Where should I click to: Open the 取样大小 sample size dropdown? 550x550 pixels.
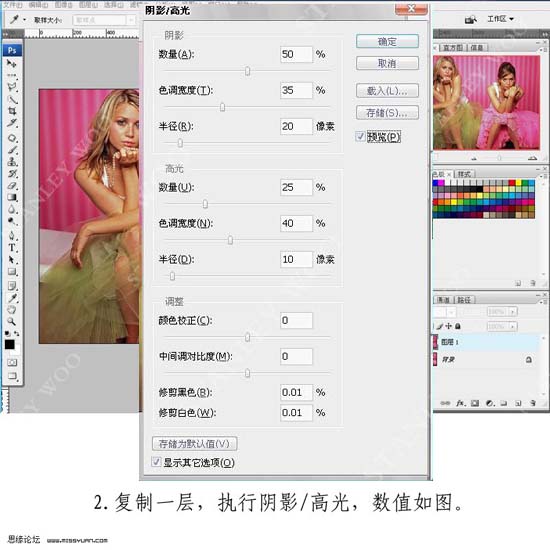[x=104, y=20]
